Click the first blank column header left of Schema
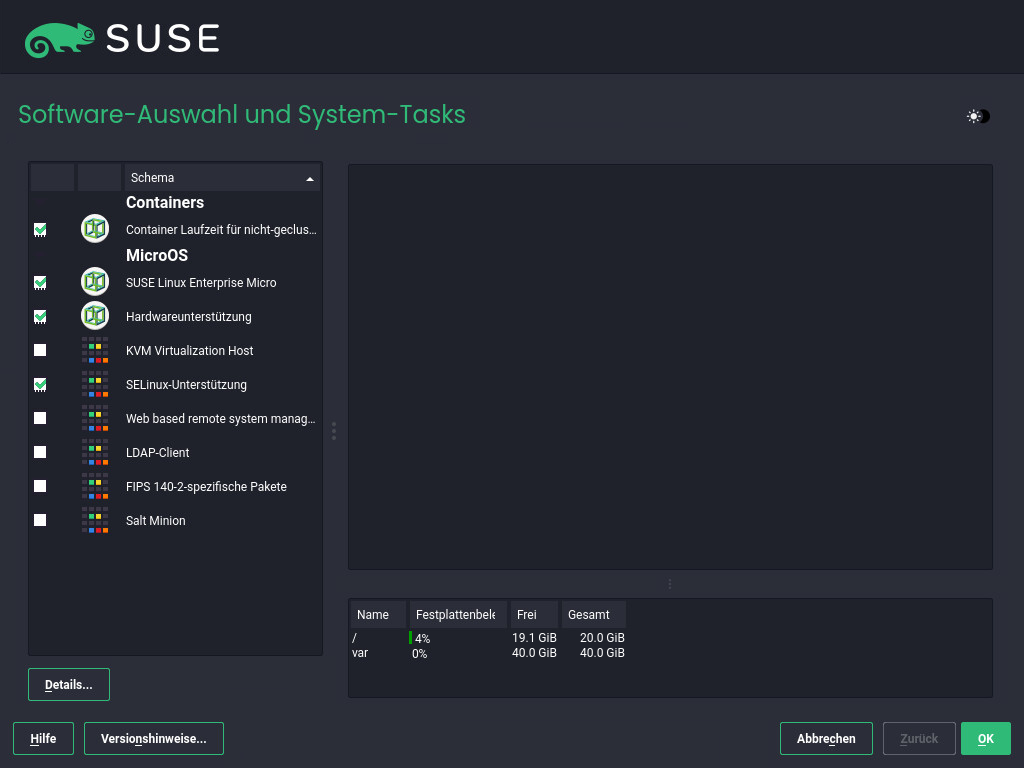The width and height of the screenshot is (1024, 768). 52,178
